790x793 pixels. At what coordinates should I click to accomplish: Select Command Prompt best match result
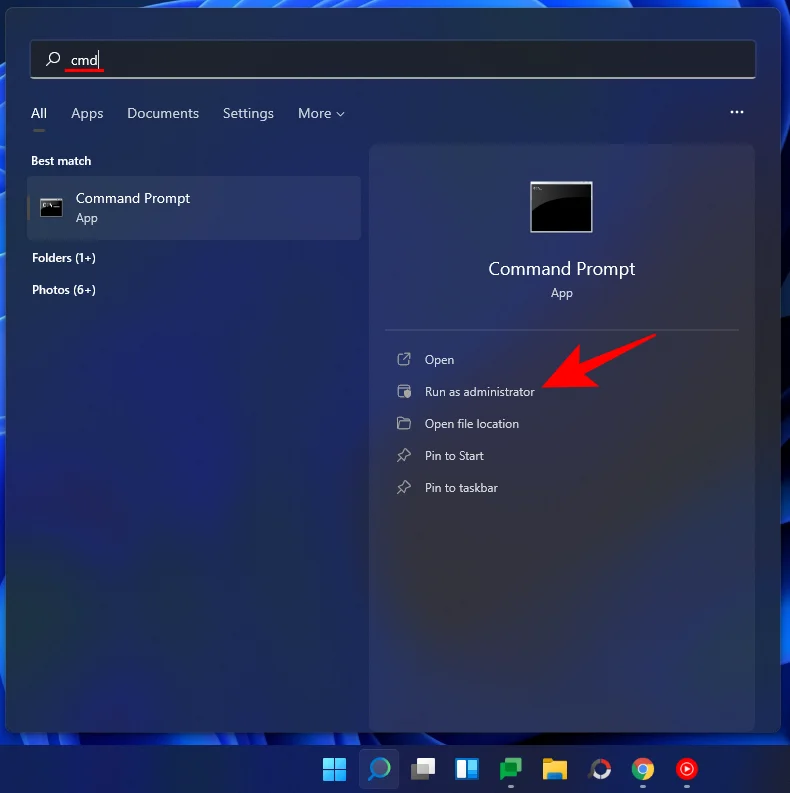point(194,208)
